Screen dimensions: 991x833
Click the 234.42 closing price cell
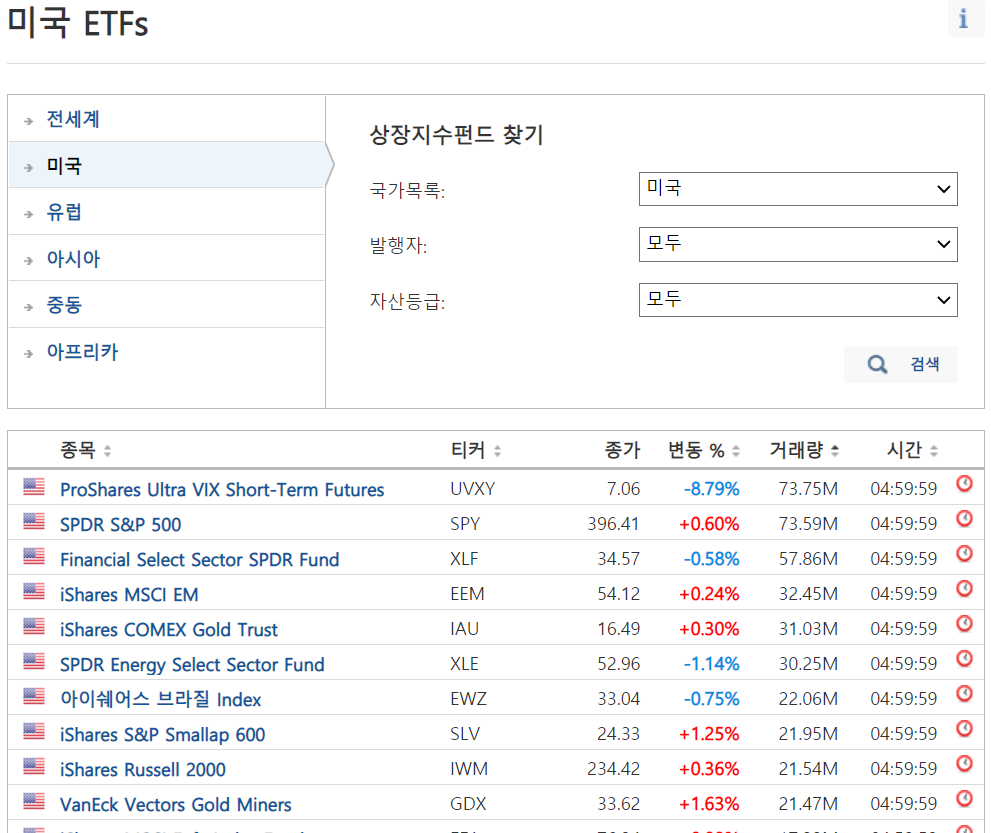[613, 769]
